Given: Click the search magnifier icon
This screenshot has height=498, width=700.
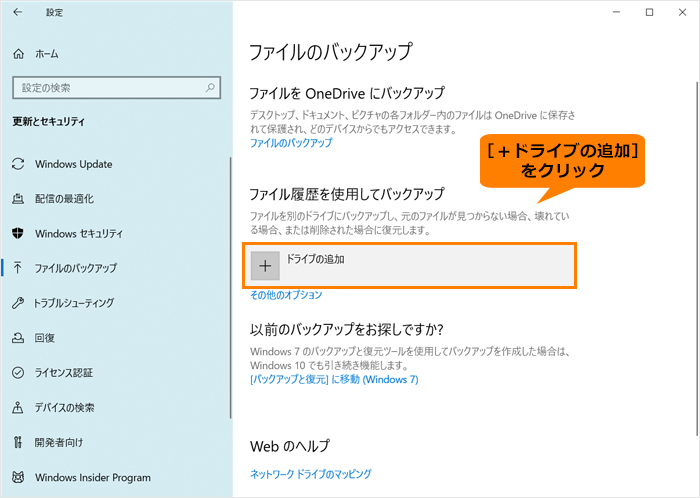Looking at the screenshot, I should 210,87.
